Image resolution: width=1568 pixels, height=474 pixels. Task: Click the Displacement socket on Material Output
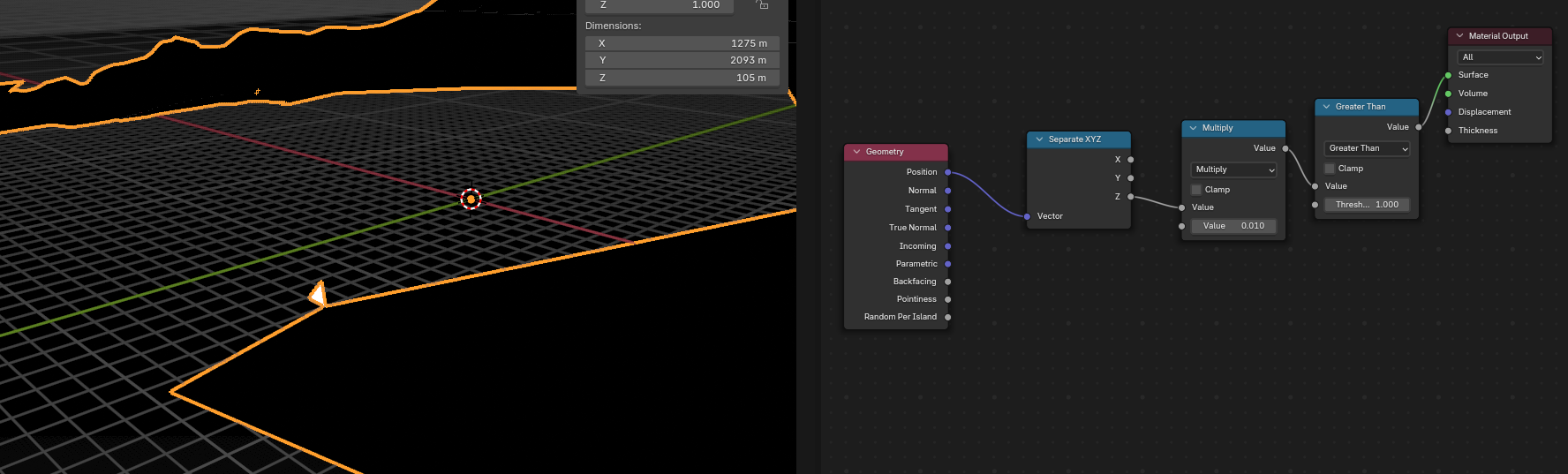(1448, 112)
